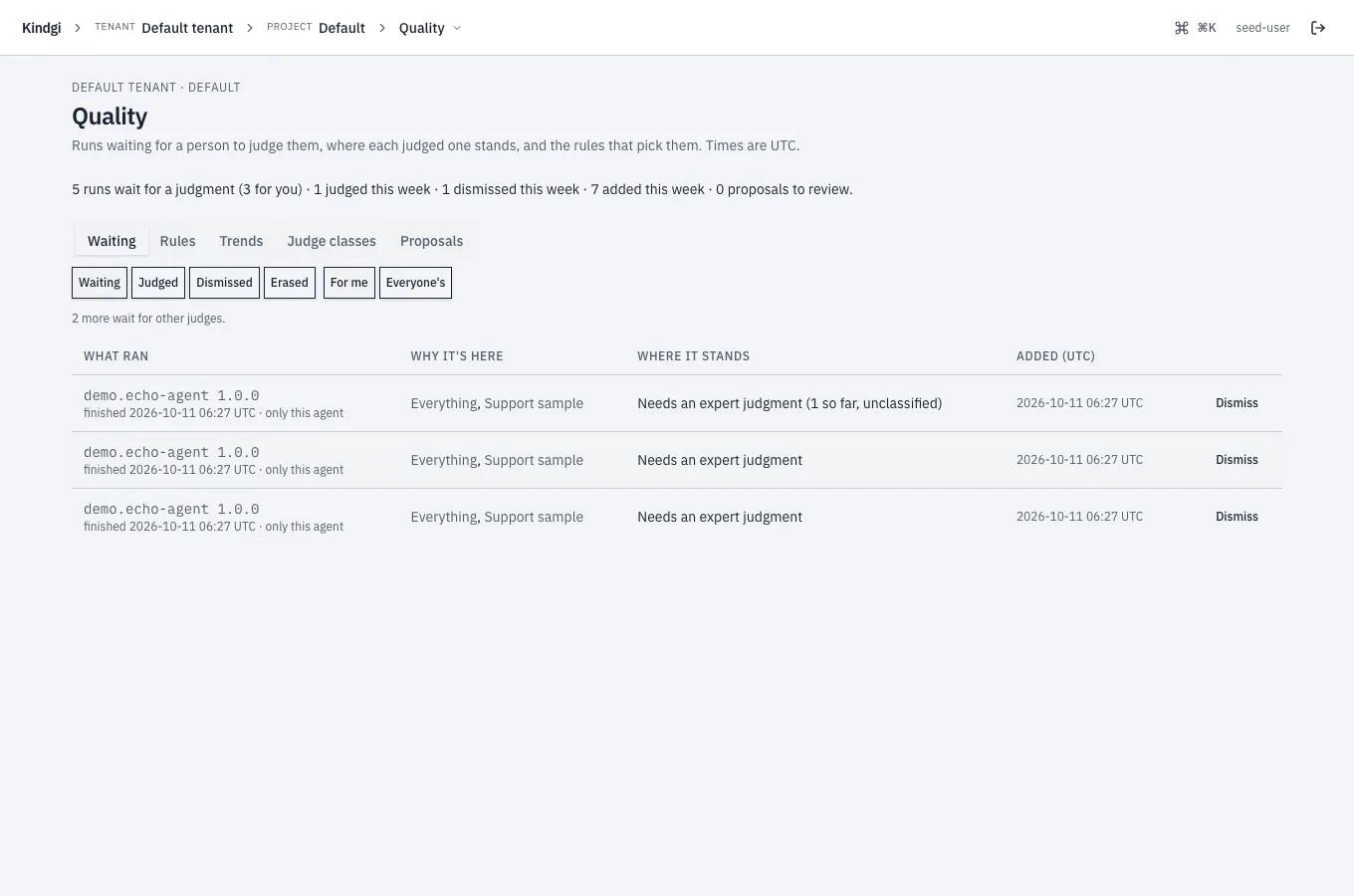Enable the For me filter

tap(349, 283)
